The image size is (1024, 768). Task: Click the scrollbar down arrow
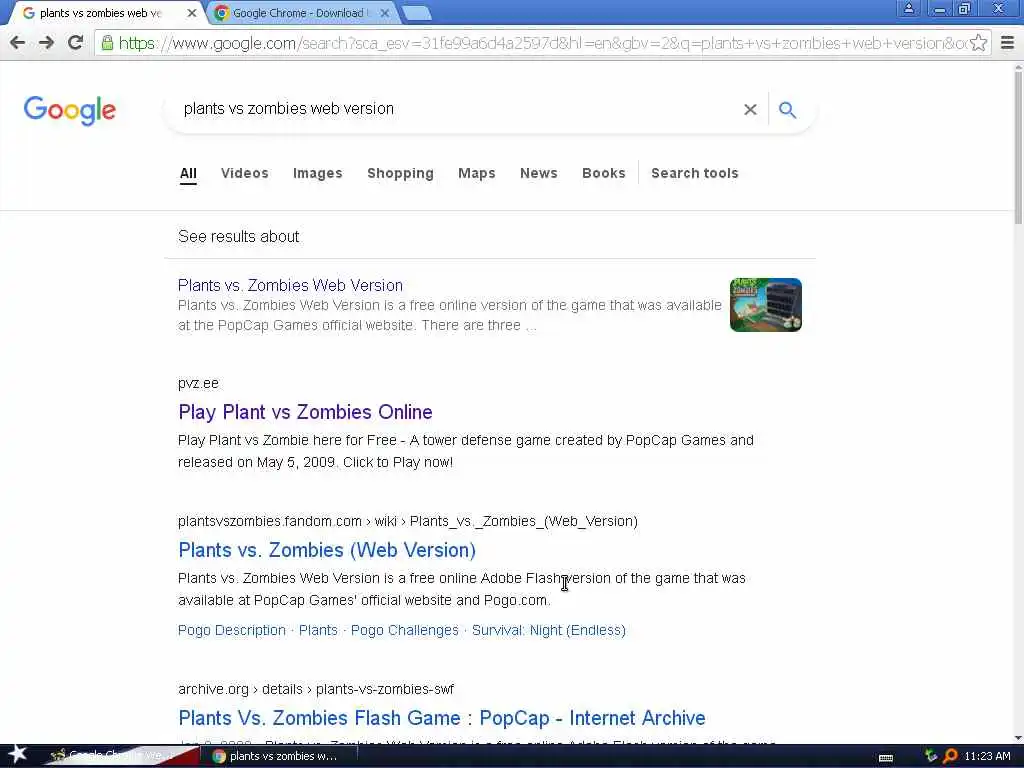[x=1018, y=738]
